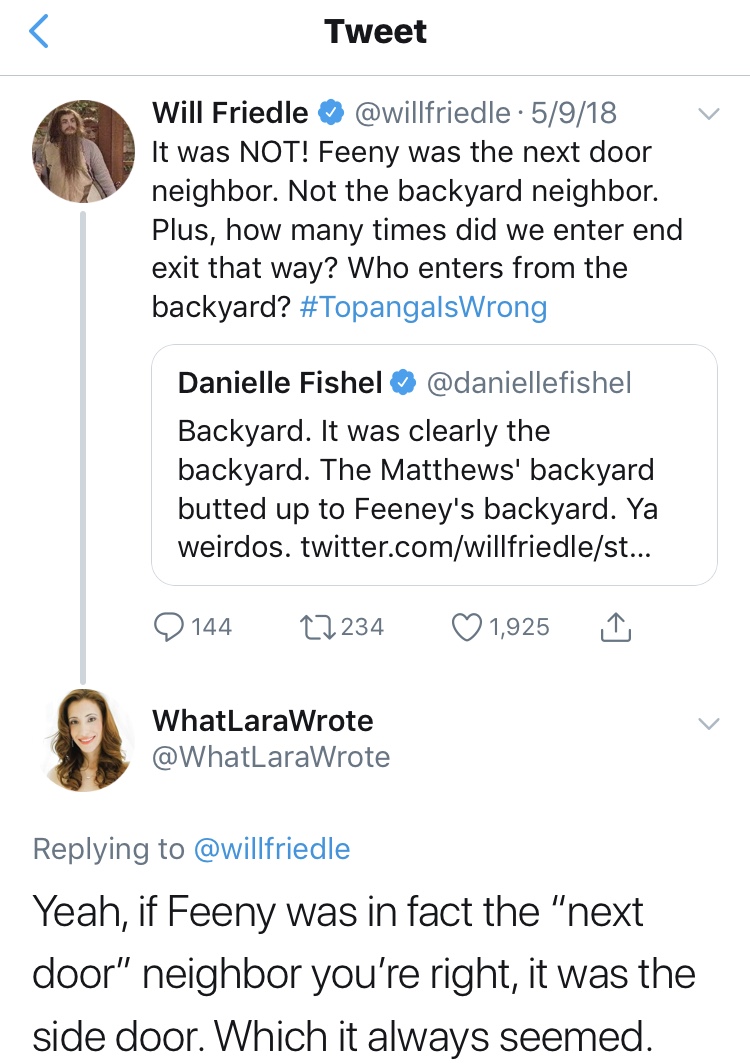Viewport: 750px width, 1064px height.
Task: Open Will Friedle's tweet options chevron
Action: (x=708, y=115)
